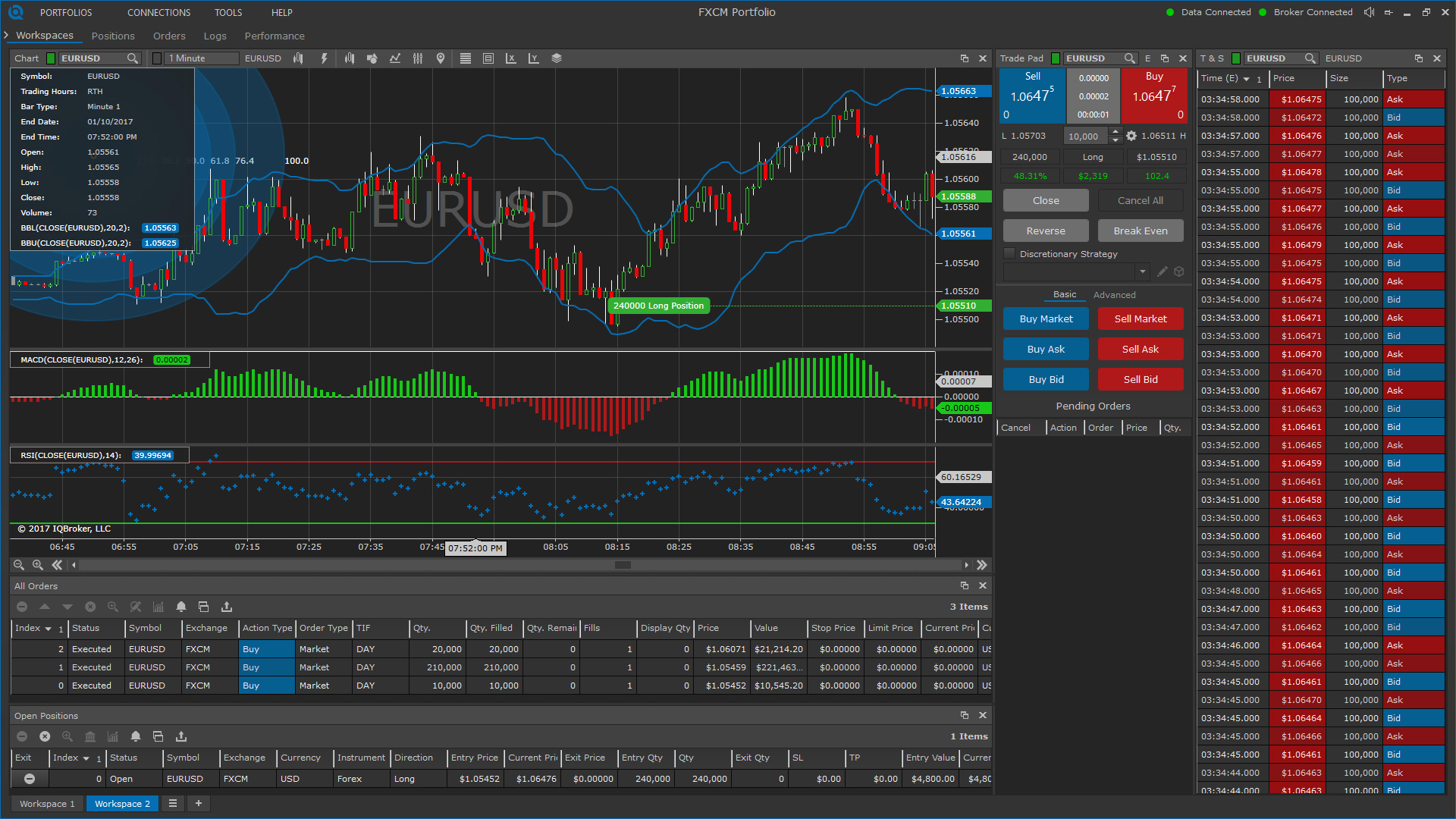Image resolution: width=1456 pixels, height=819 pixels.
Task: Pop out the Trade Pad panel window
Action: pyautogui.click(x=1165, y=58)
